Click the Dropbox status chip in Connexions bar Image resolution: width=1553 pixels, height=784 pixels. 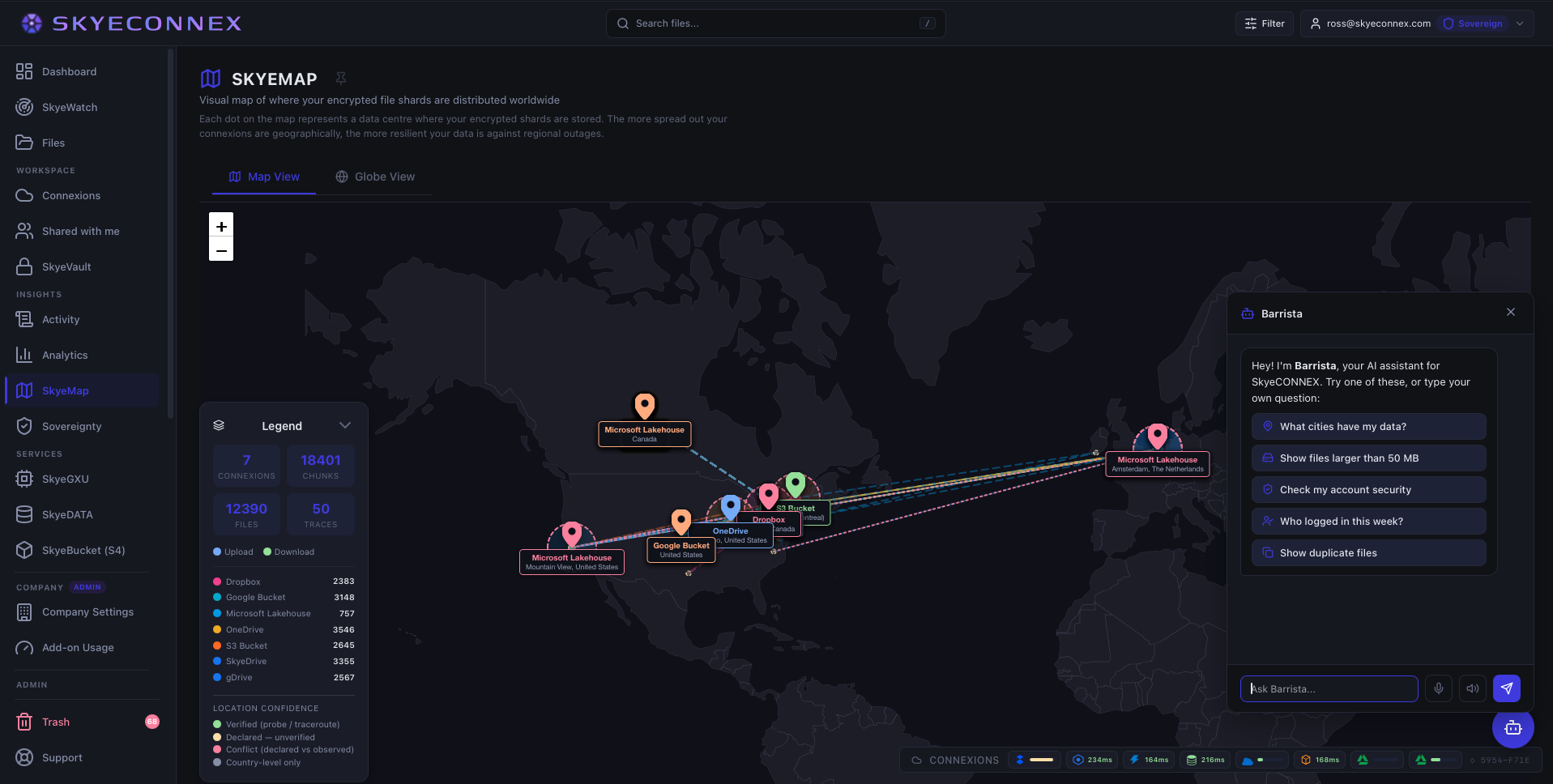pyautogui.click(x=1035, y=760)
